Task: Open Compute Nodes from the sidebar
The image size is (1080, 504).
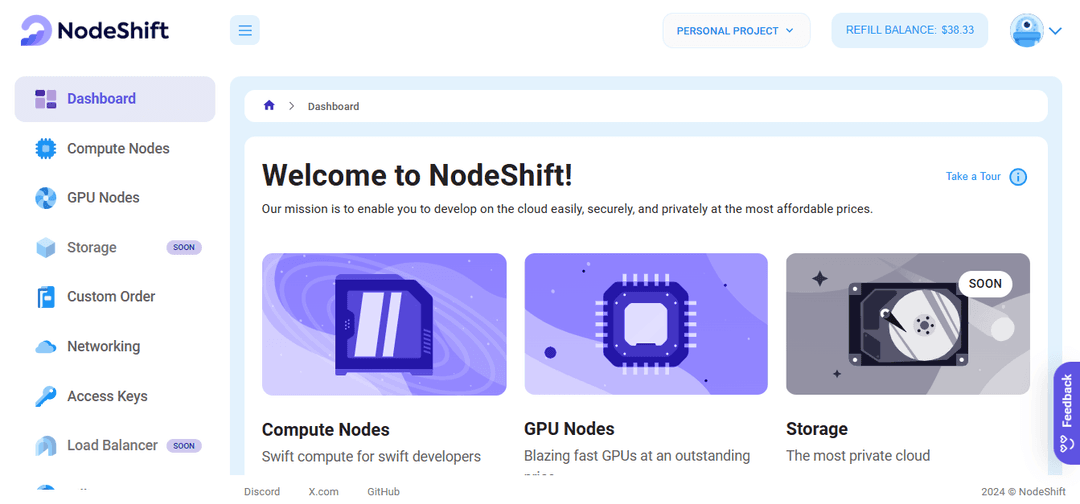Action: 118,148
